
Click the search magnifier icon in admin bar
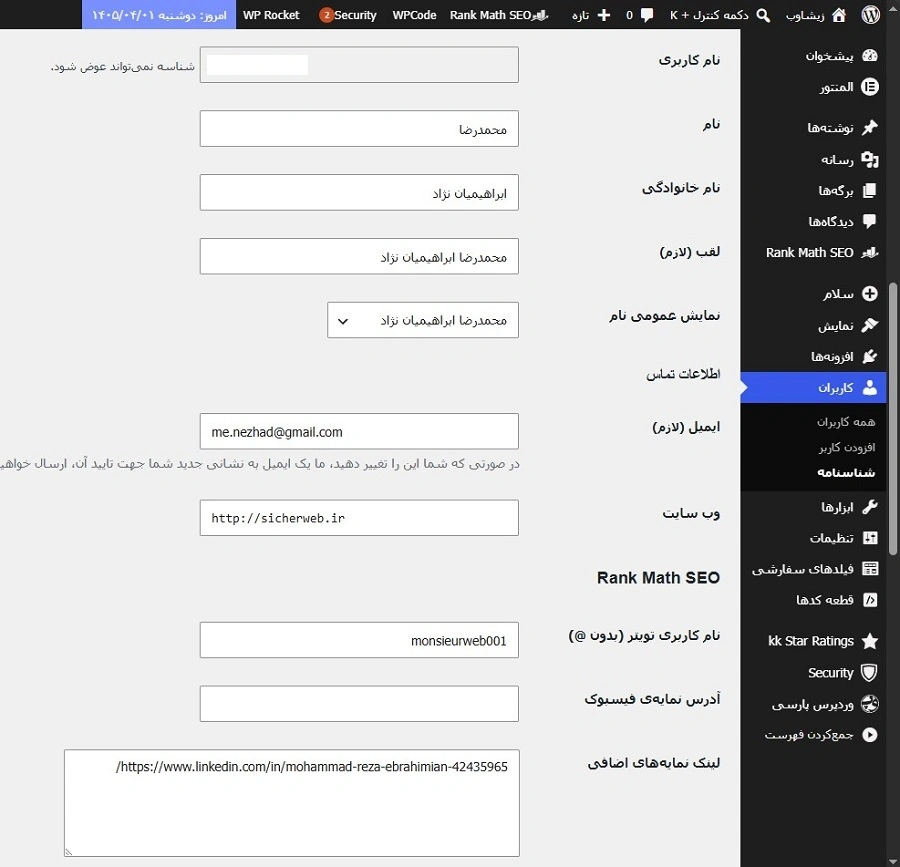point(763,15)
